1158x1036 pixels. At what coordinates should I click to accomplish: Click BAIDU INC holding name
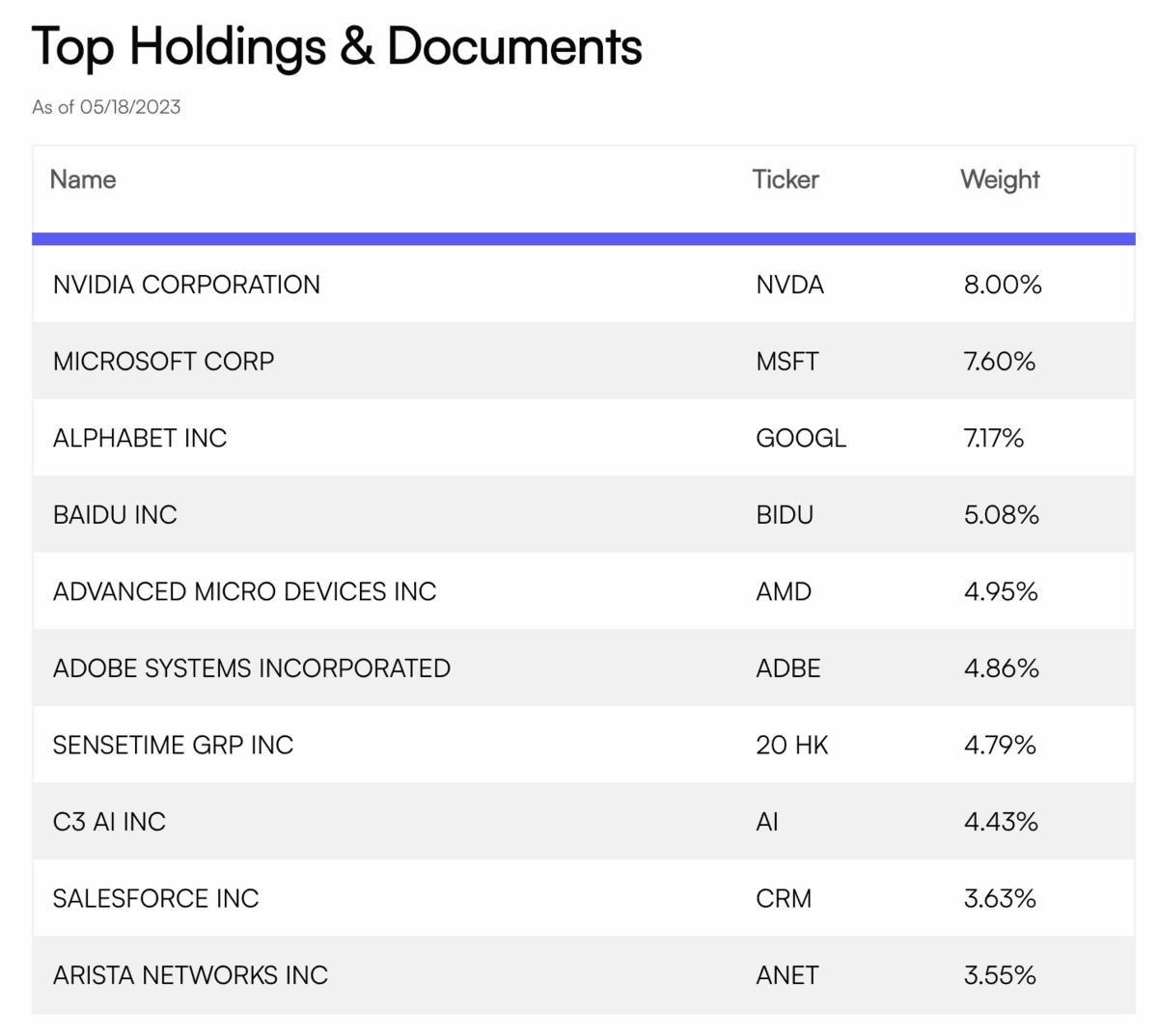pyautogui.click(x=115, y=515)
